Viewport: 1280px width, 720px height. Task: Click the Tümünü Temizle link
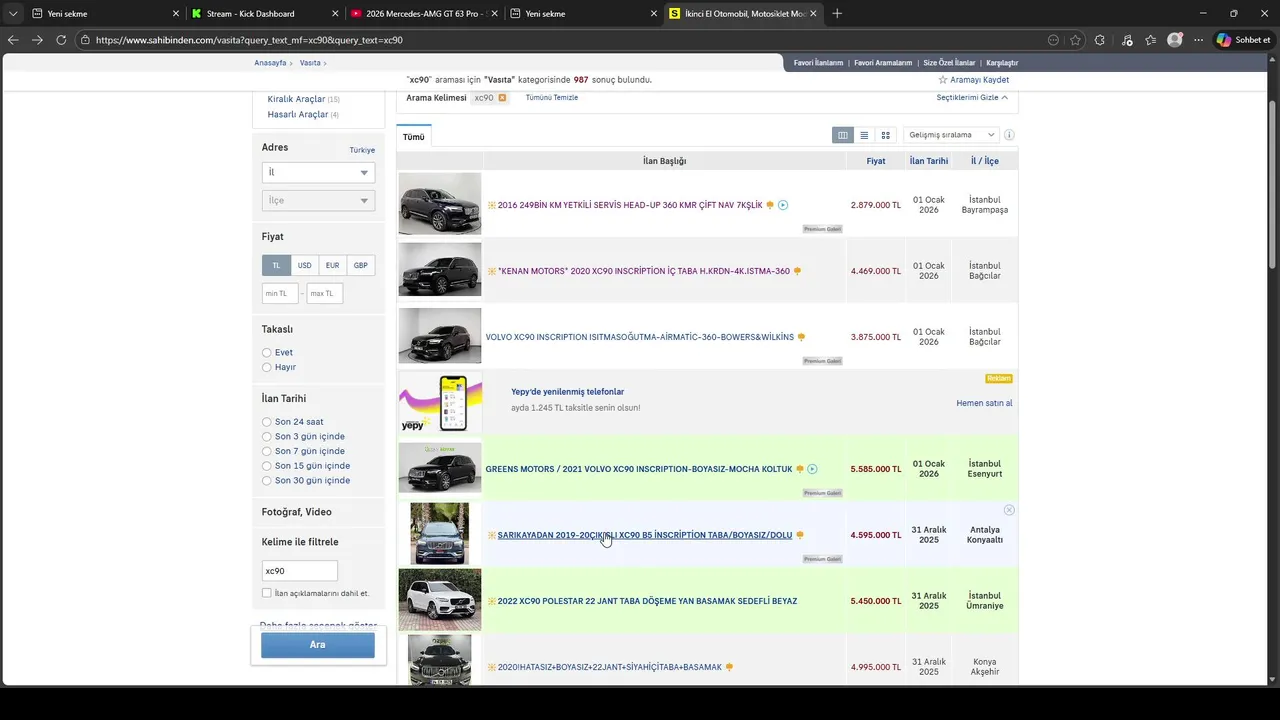(x=552, y=98)
